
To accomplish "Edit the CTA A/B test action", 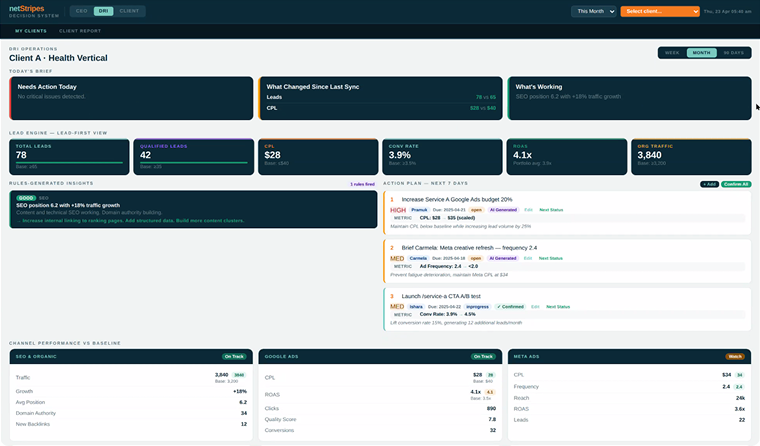I will pos(535,307).
